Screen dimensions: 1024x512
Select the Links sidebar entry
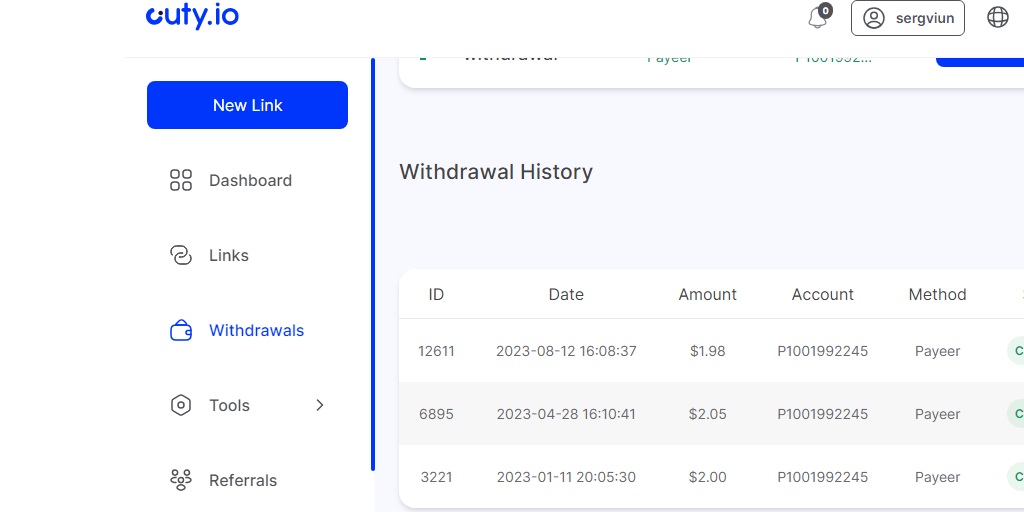pyautogui.click(x=229, y=256)
